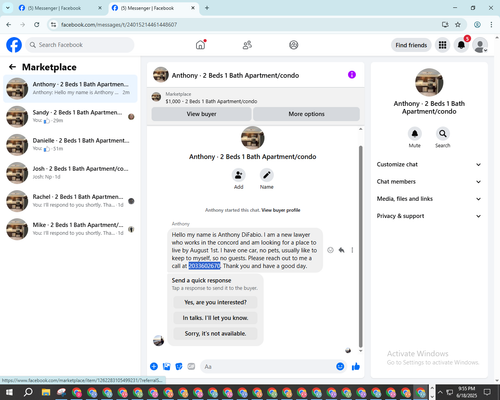Send quick response 'Sorry, it's not available.'

[x=215, y=334]
